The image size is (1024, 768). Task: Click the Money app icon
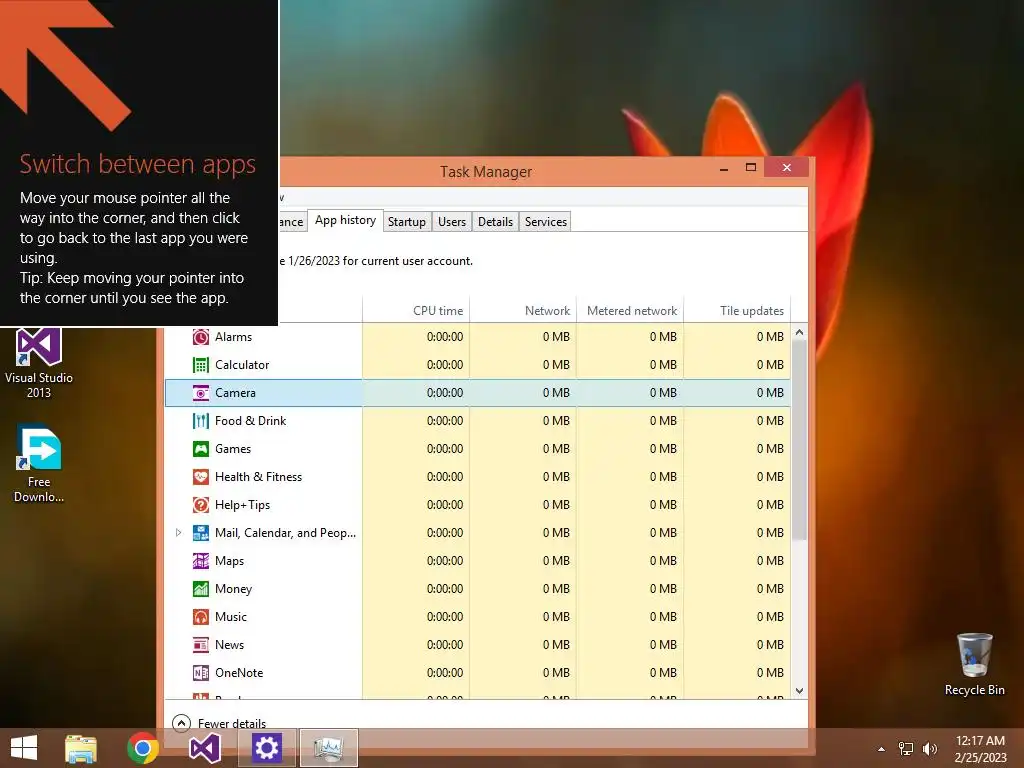pyautogui.click(x=200, y=589)
